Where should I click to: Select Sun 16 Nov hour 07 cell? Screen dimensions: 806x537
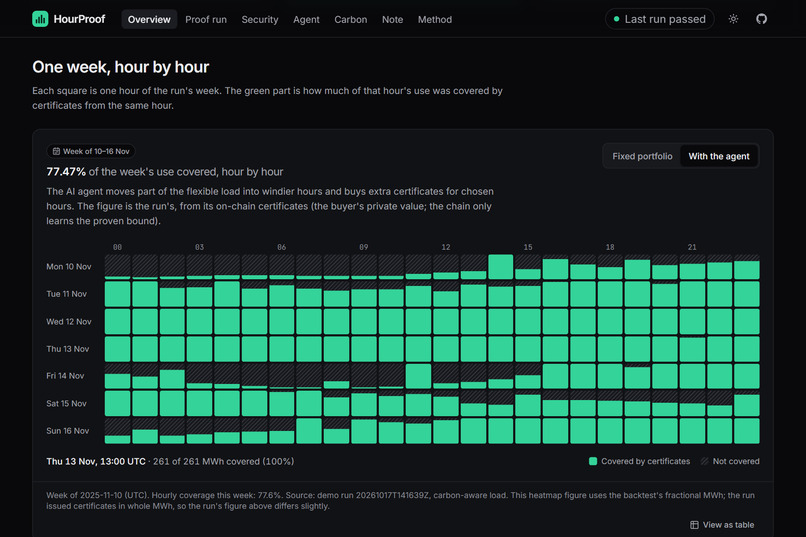point(309,431)
